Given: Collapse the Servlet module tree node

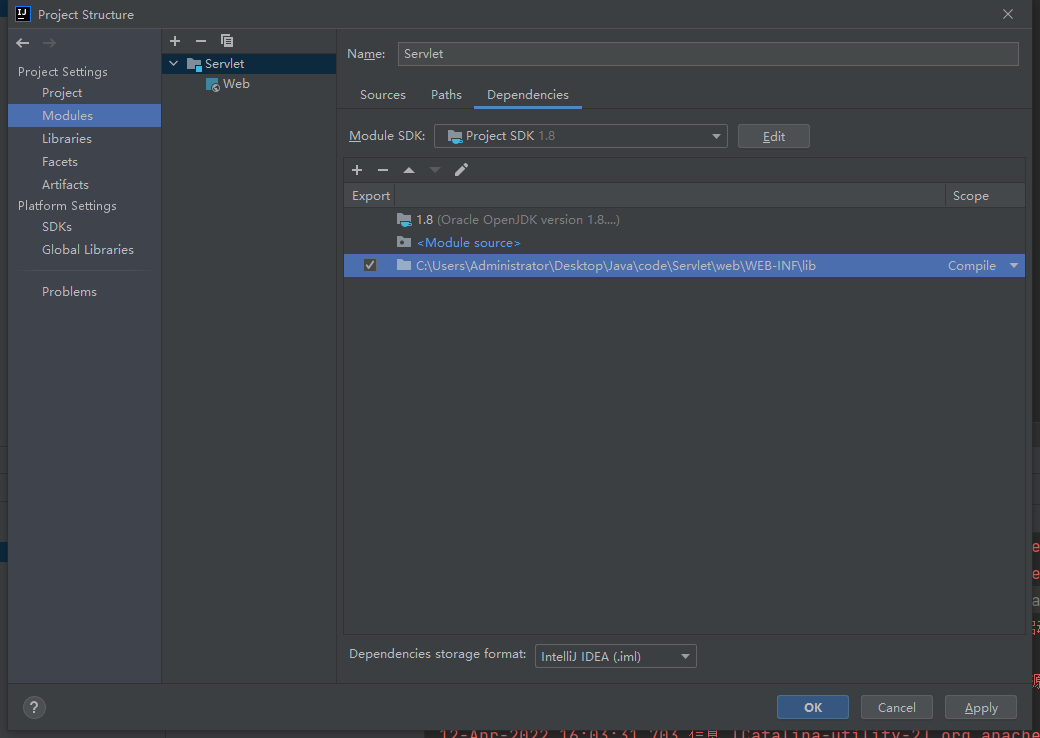Looking at the screenshot, I should (174, 64).
